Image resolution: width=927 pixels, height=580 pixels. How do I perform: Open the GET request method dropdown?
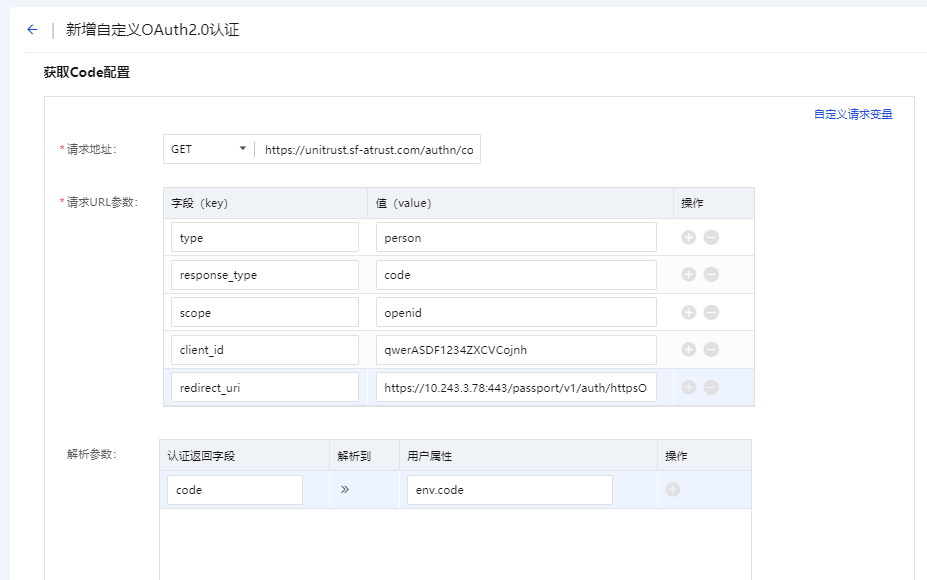[x=209, y=149]
